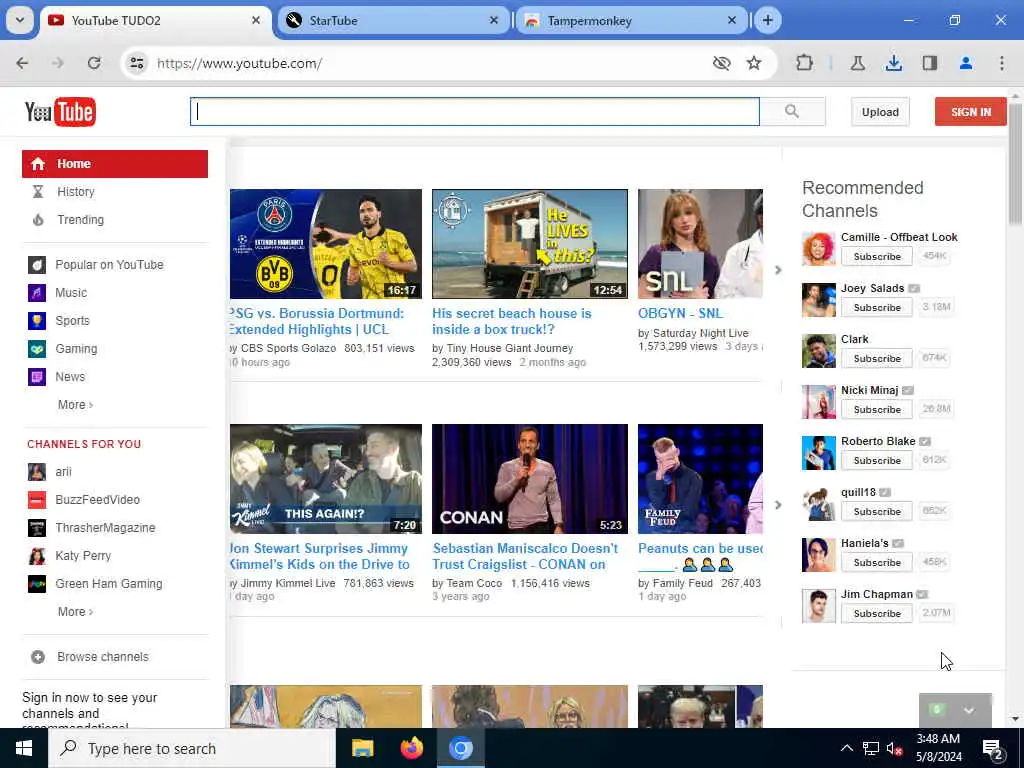Click the tracking protection eye icon
Viewport: 1024px width, 768px height.
721,63
